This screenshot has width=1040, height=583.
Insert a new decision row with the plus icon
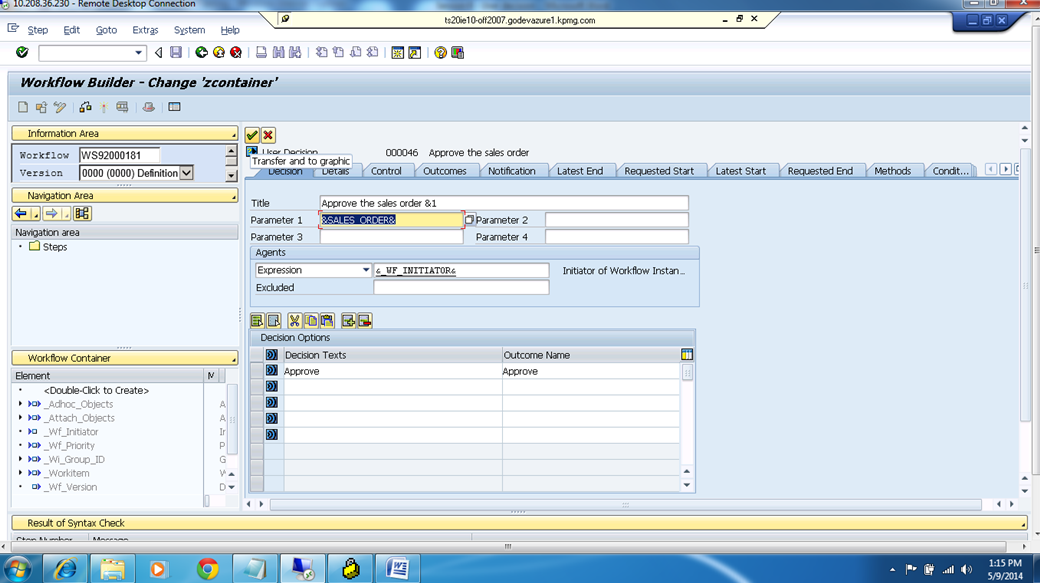pos(349,320)
